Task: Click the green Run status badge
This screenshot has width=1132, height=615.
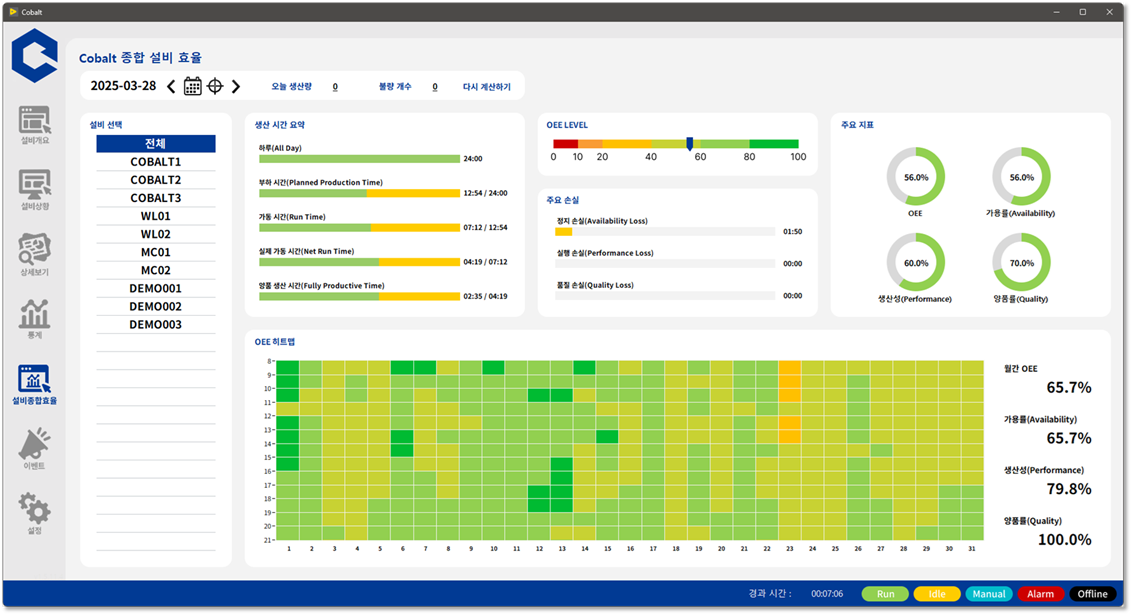Action: pos(885,594)
